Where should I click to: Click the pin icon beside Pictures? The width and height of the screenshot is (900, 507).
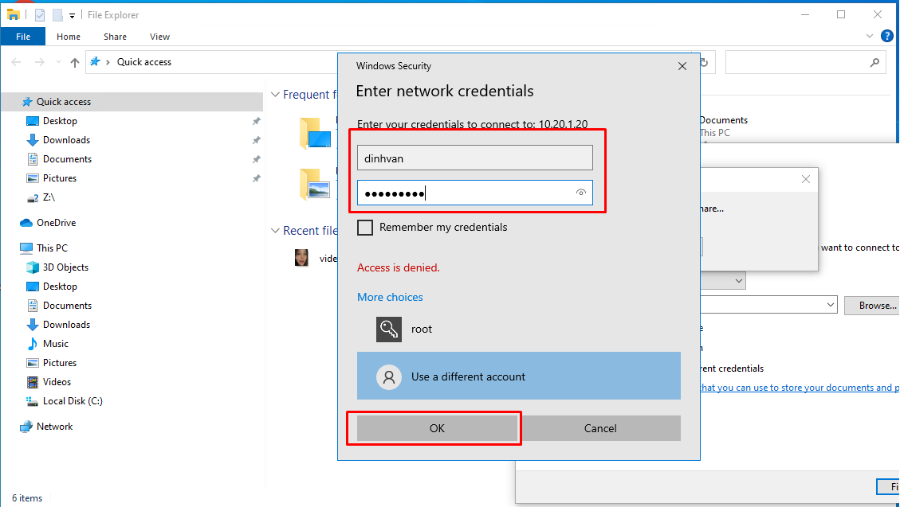point(256,179)
